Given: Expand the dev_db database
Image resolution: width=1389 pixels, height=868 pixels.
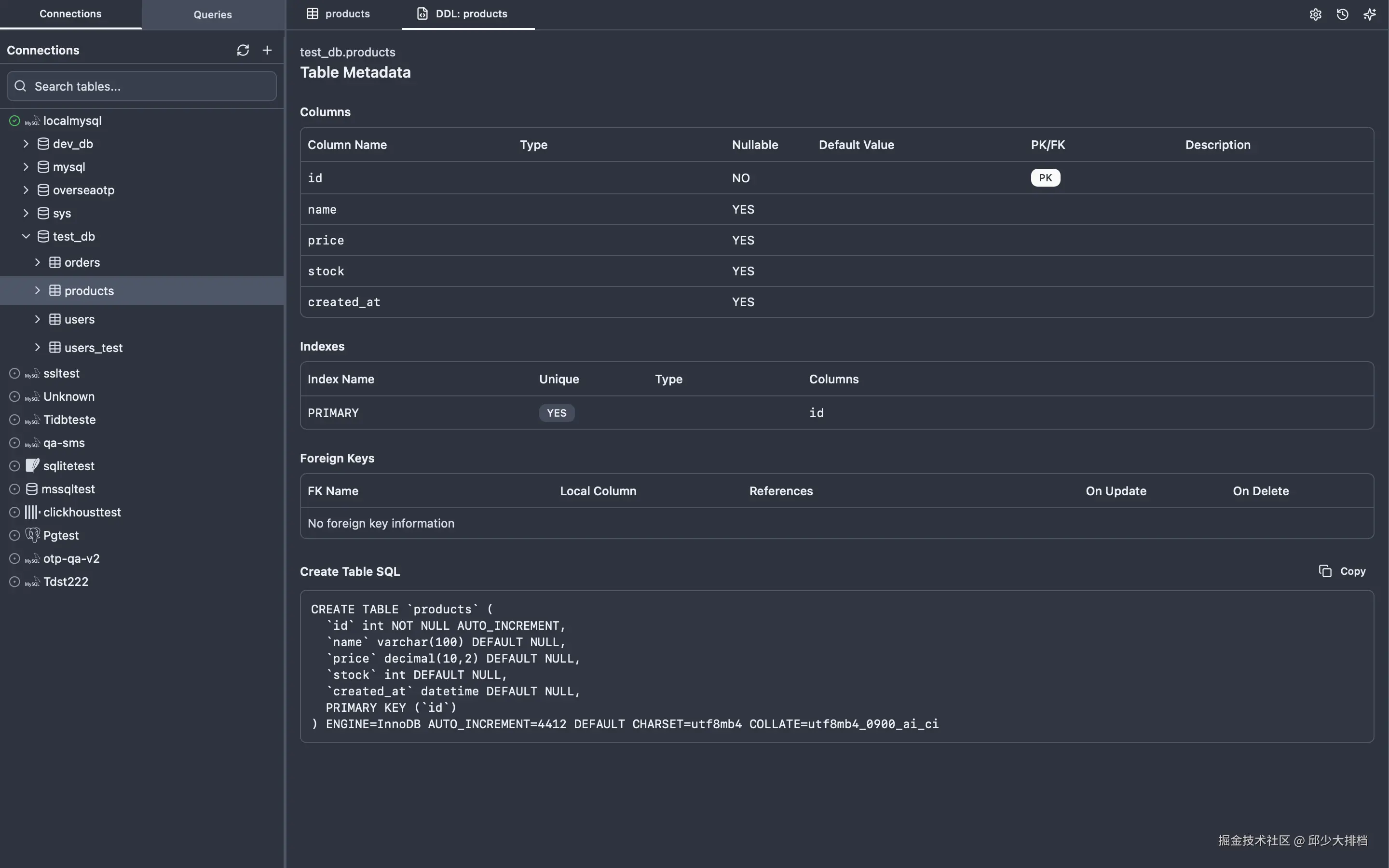Looking at the screenshot, I should point(26,144).
